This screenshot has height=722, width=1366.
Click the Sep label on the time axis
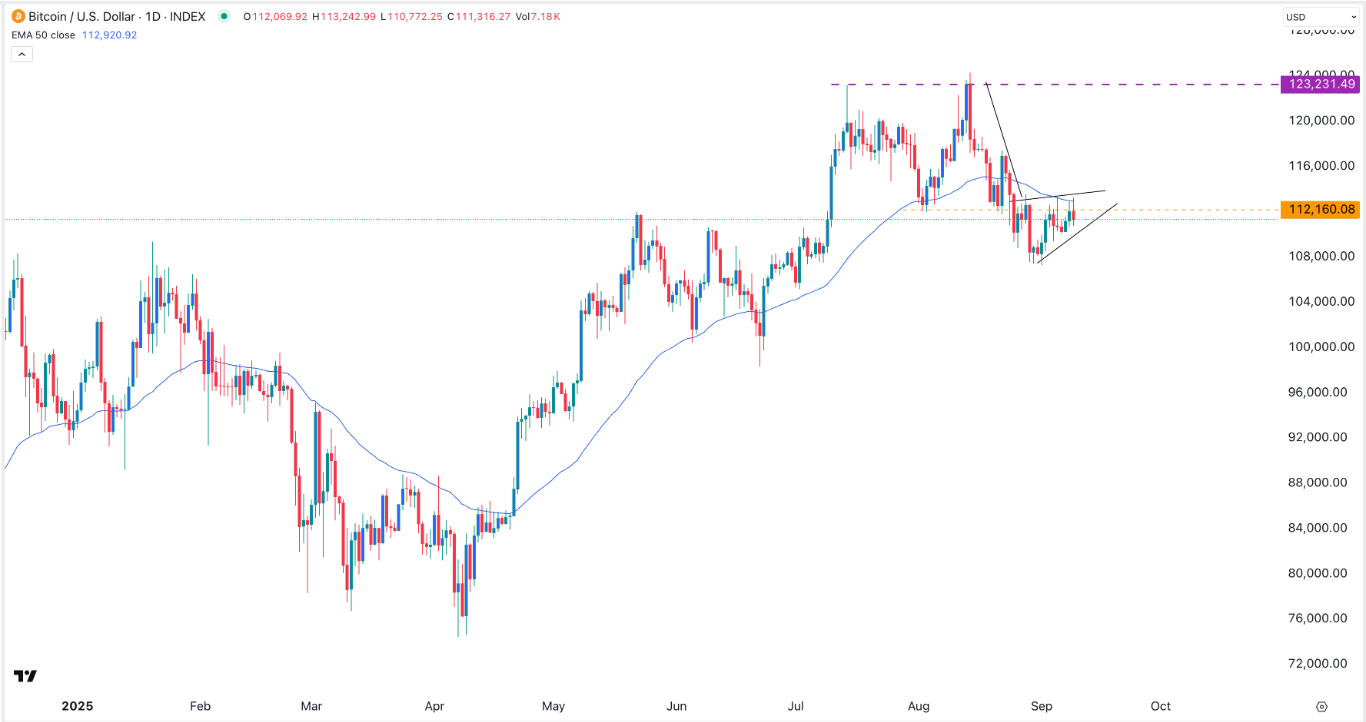tap(1040, 706)
